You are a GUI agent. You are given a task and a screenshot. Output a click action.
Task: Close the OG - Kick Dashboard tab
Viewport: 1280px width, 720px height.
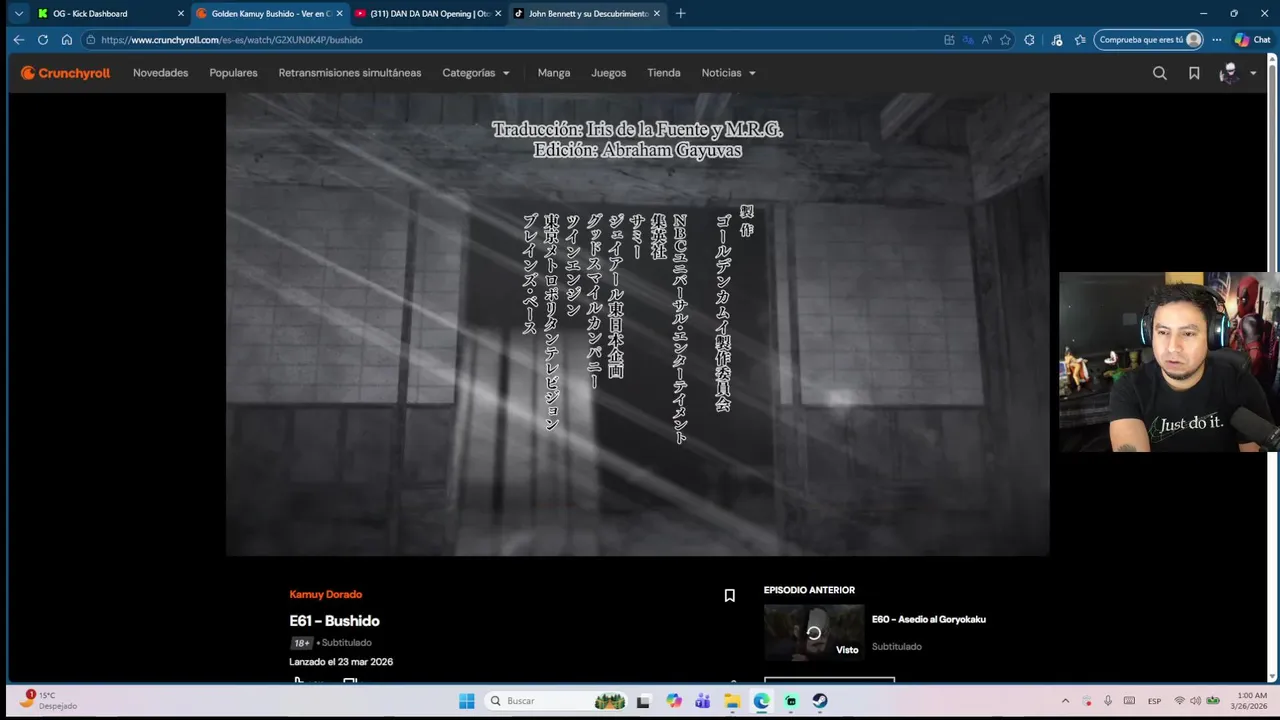click(x=181, y=13)
